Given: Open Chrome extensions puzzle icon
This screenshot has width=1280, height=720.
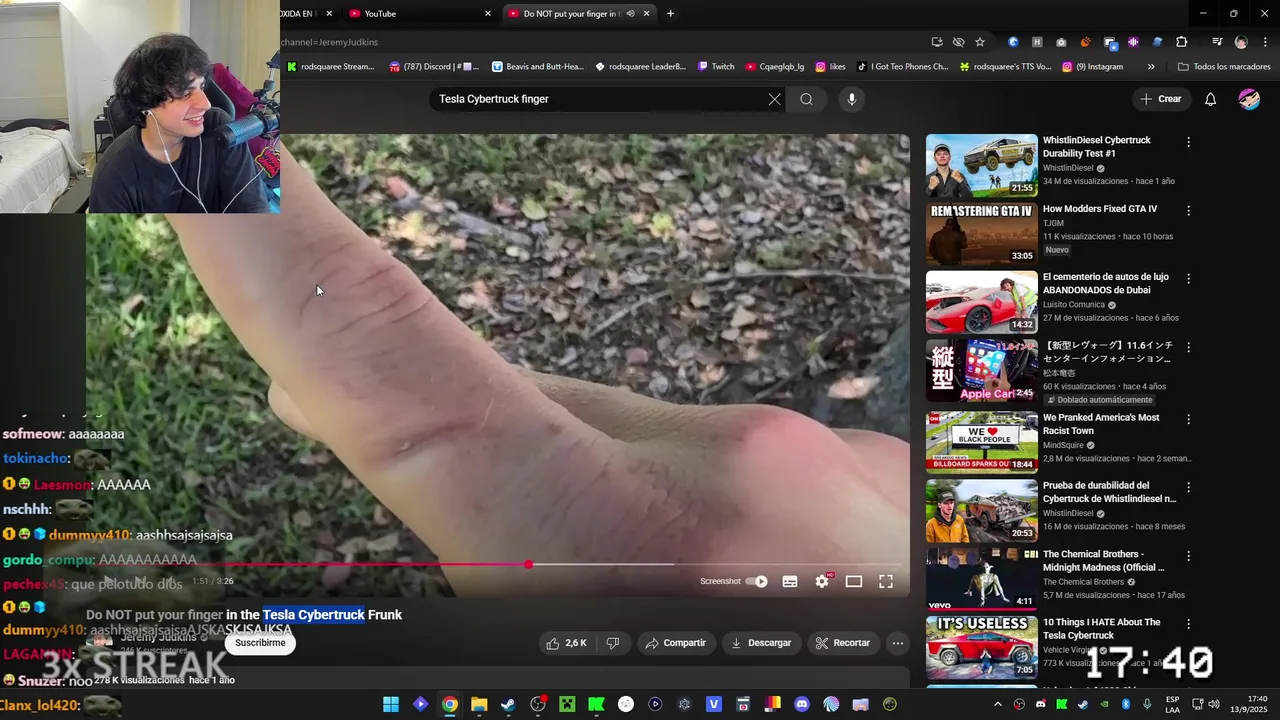Looking at the screenshot, I should tap(1182, 42).
